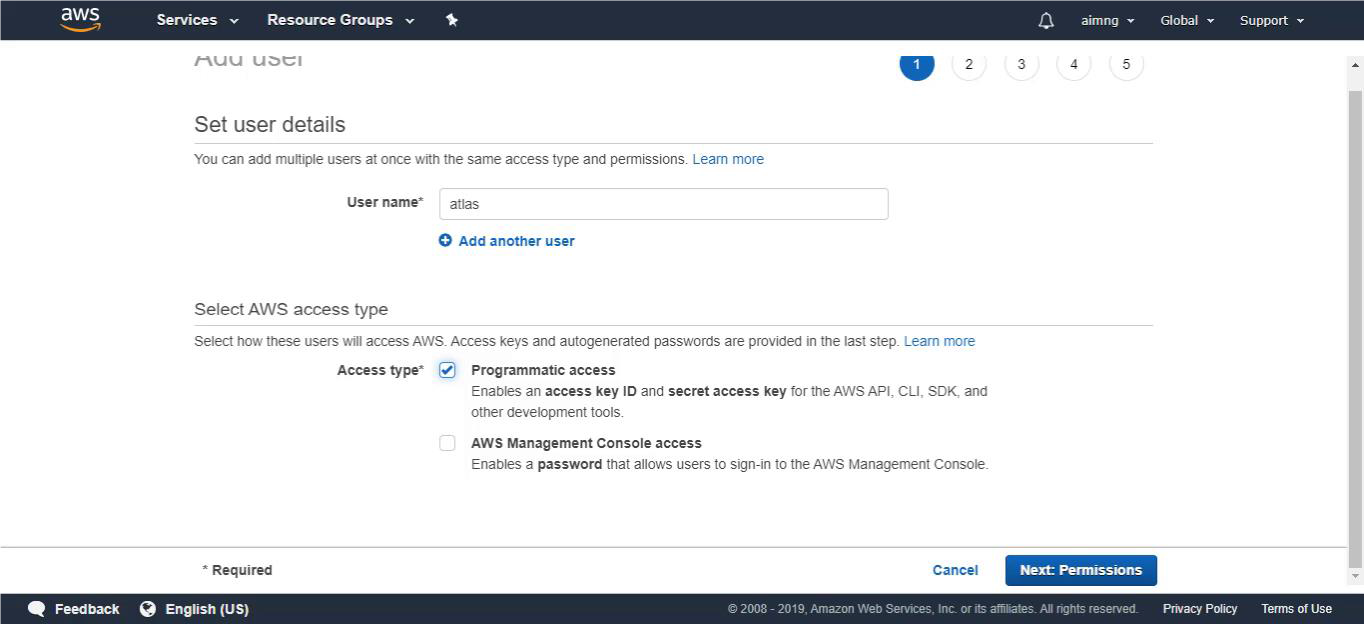Image resolution: width=1364 pixels, height=624 pixels.
Task: Open the aimng account dropdown
Action: [x=1108, y=20]
